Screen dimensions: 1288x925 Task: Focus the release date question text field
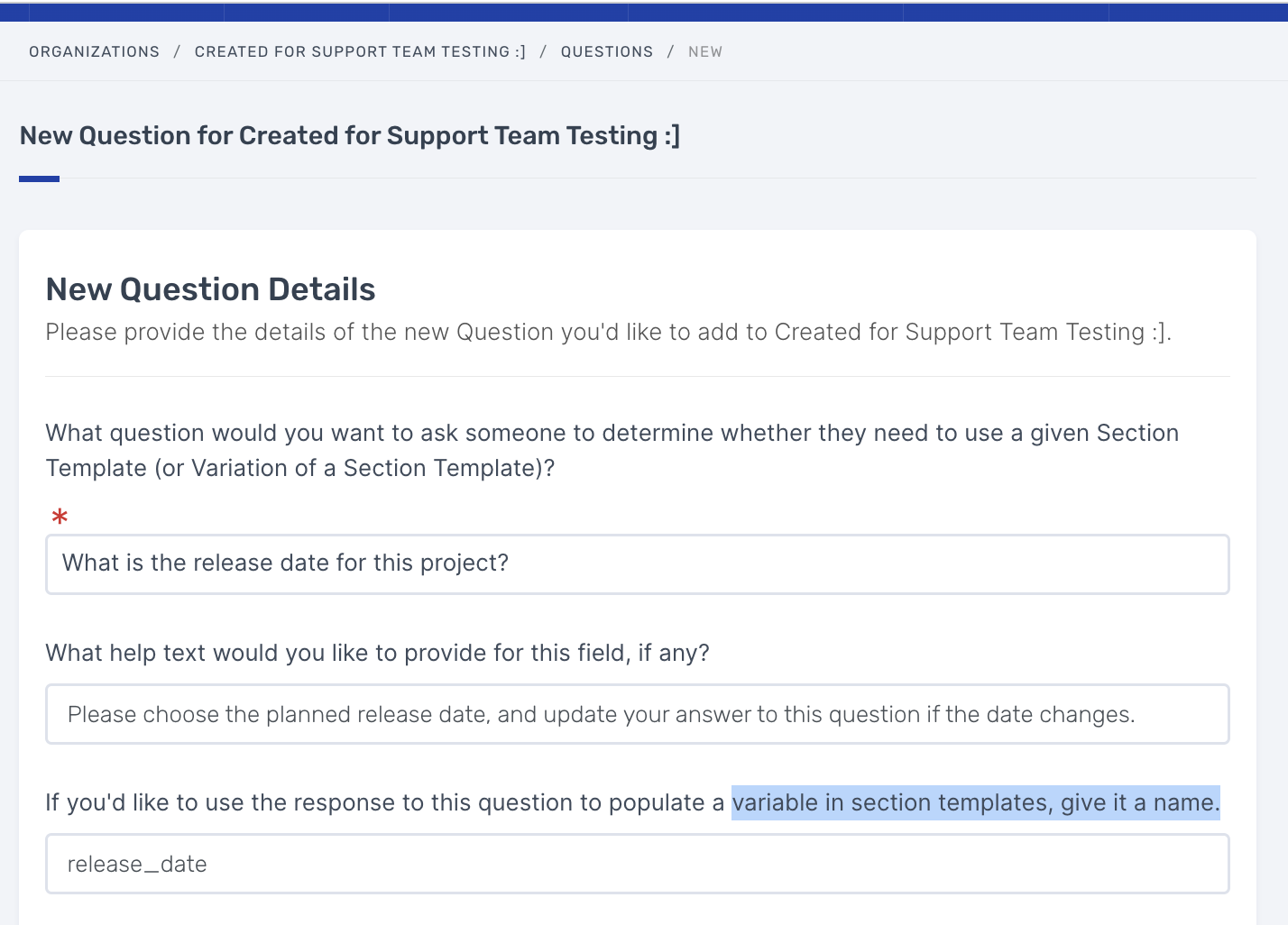[x=638, y=564]
